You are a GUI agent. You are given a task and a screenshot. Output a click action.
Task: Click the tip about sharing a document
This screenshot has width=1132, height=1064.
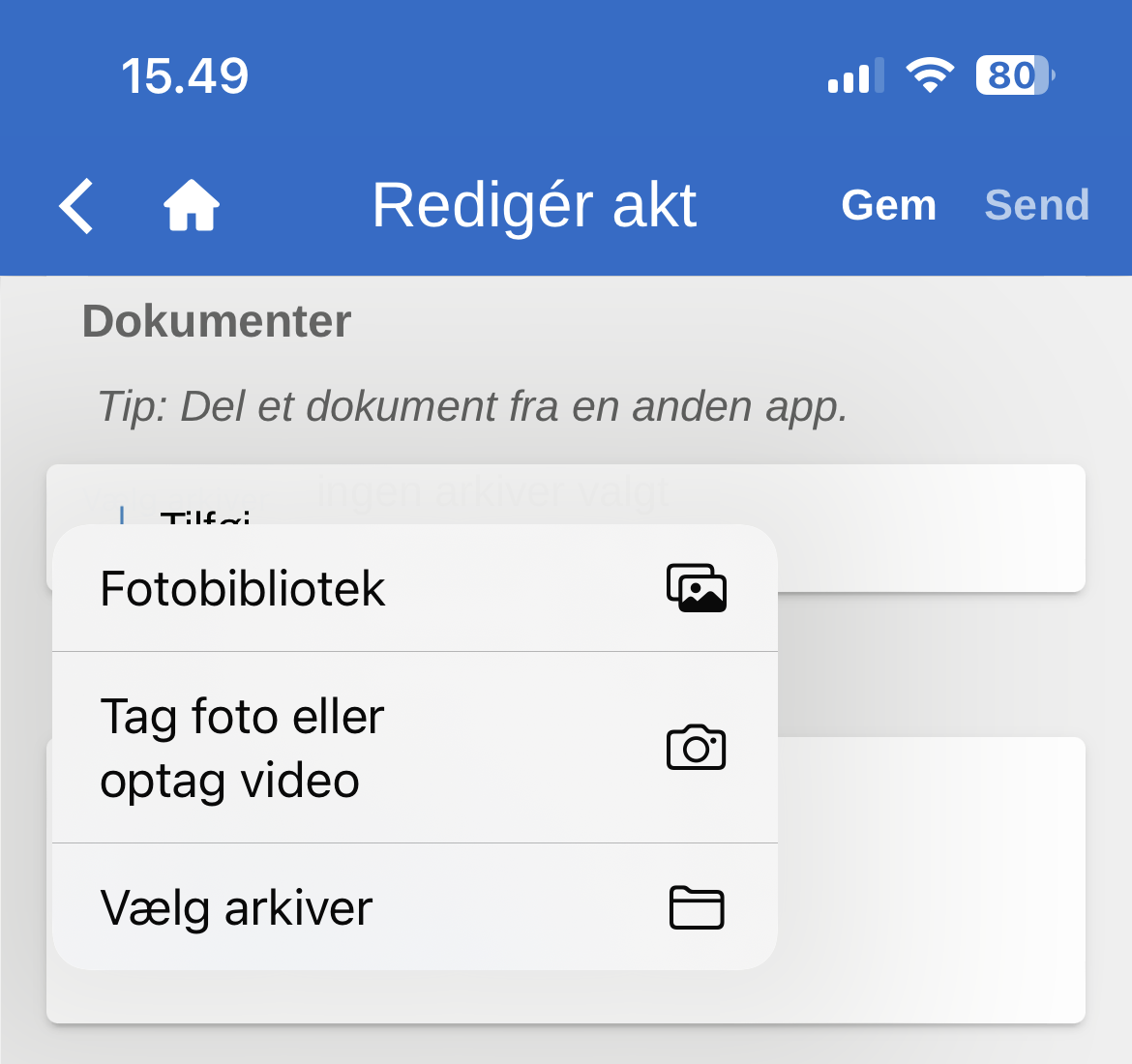472,406
